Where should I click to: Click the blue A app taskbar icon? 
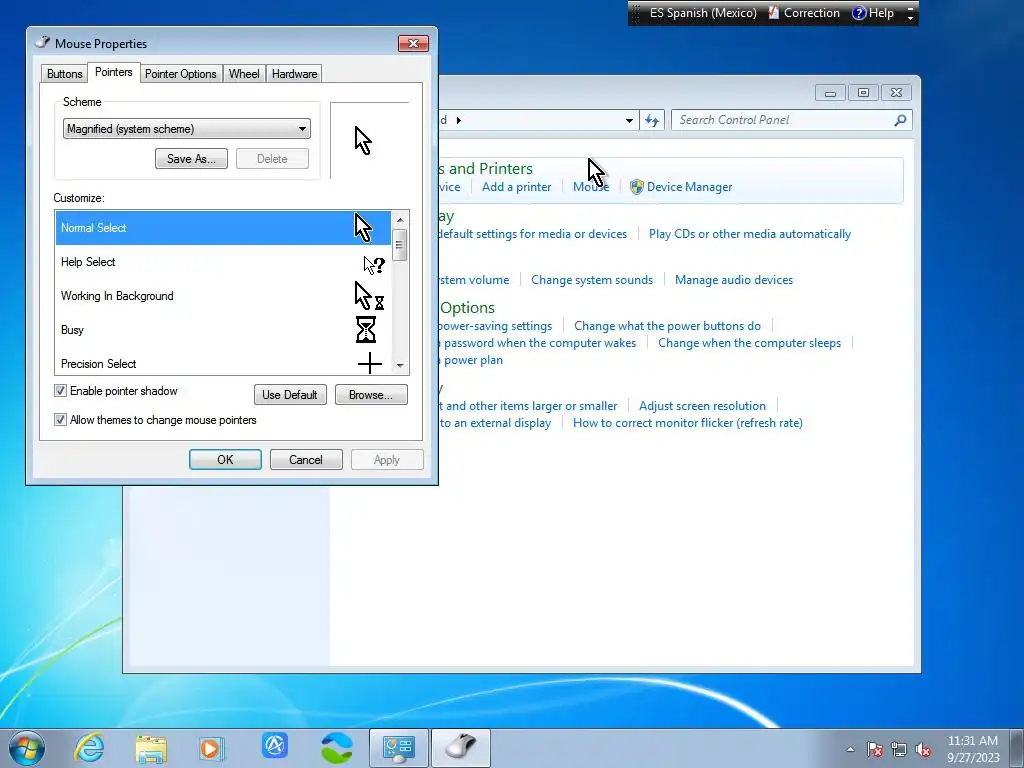(x=275, y=746)
